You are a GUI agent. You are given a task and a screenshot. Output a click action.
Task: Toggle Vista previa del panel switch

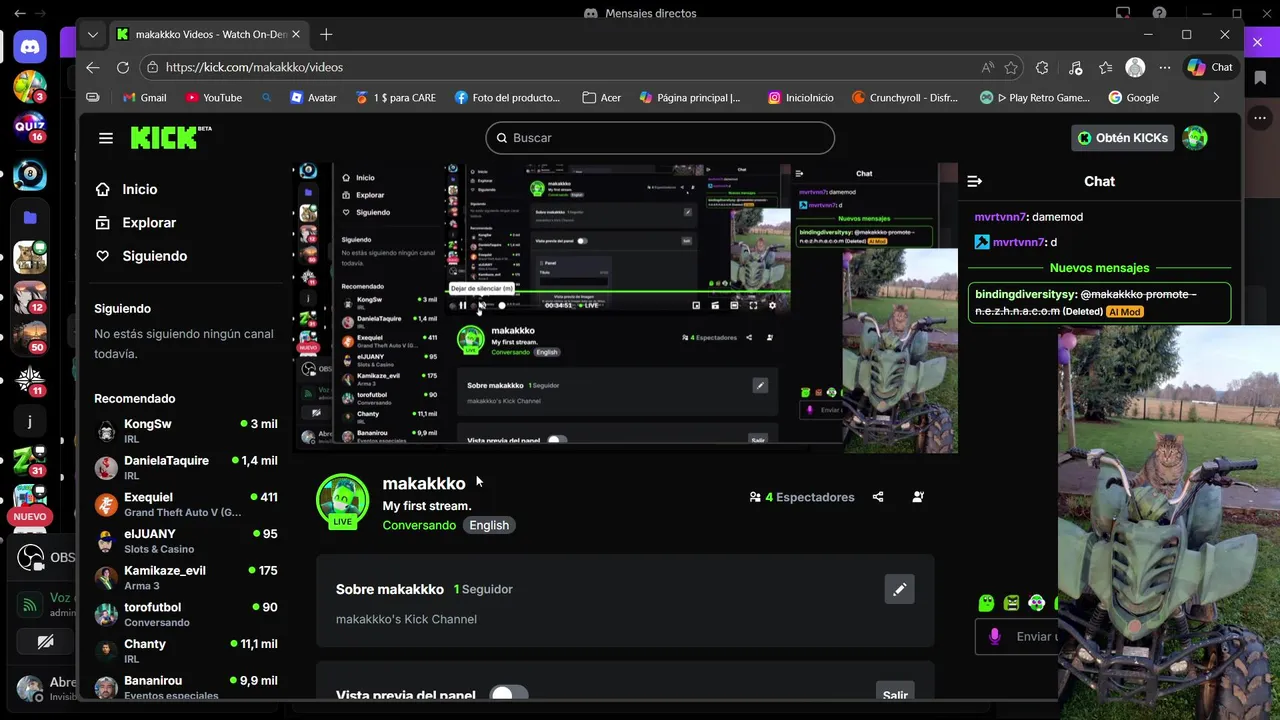(509, 695)
